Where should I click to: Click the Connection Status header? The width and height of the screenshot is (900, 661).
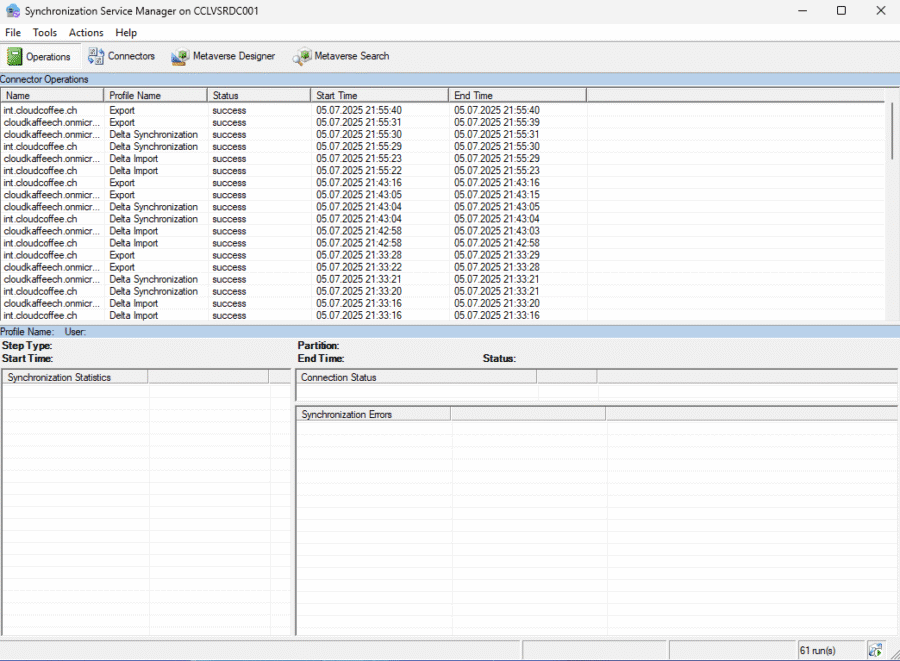[x=416, y=377]
